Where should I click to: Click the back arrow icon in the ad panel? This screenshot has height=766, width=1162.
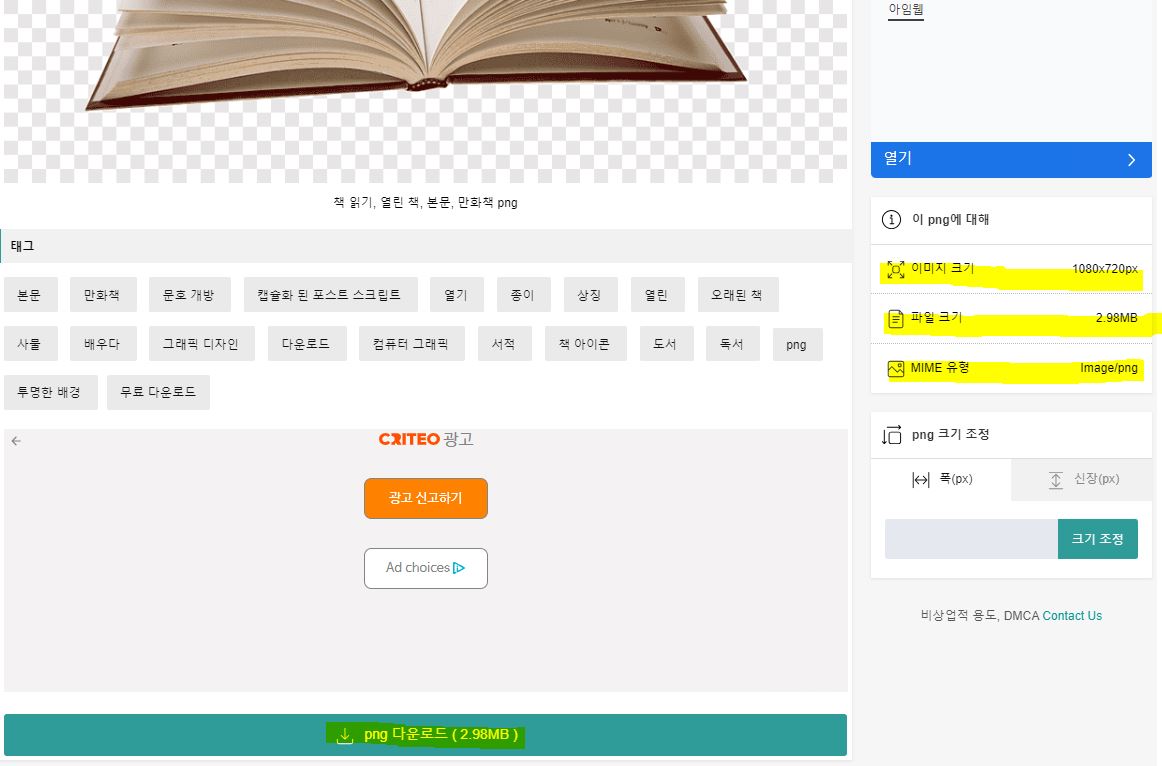tap(16, 441)
